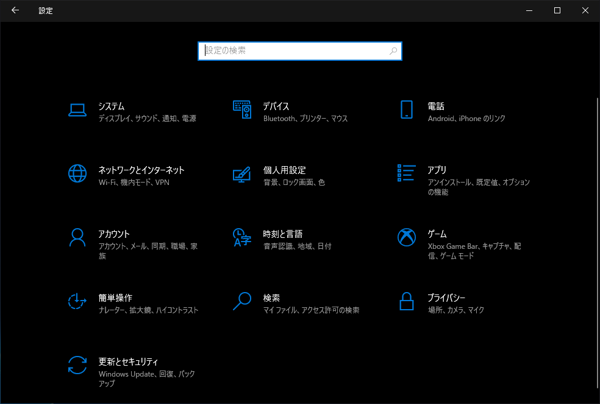
Task: Open the ネットワークとインターネット title
Action: (142, 170)
